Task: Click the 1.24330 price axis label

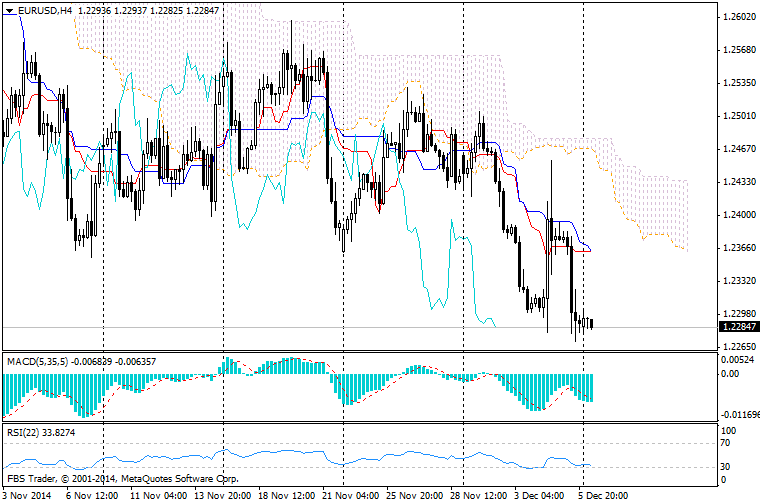Action: [x=739, y=182]
